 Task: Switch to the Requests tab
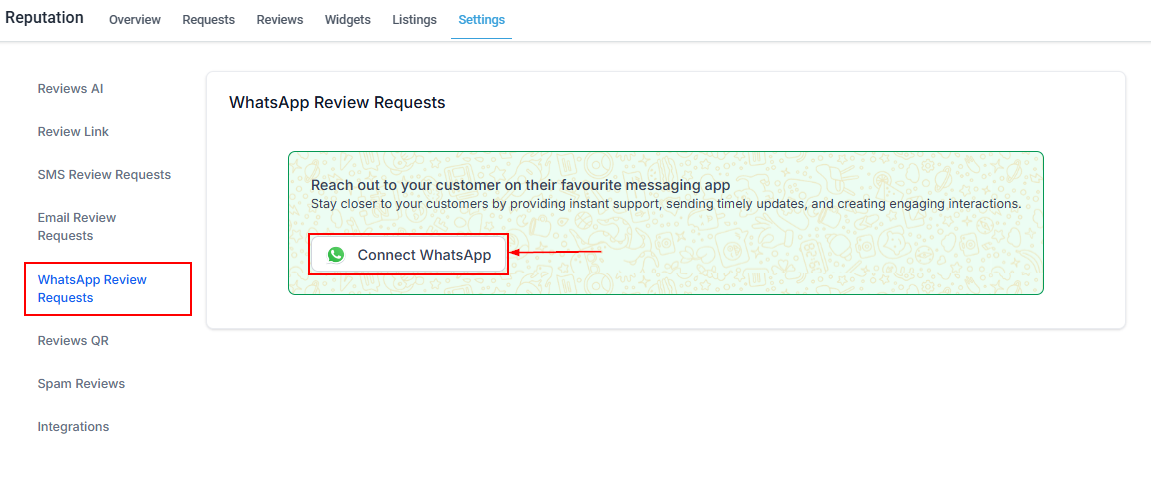pyautogui.click(x=208, y=20)
